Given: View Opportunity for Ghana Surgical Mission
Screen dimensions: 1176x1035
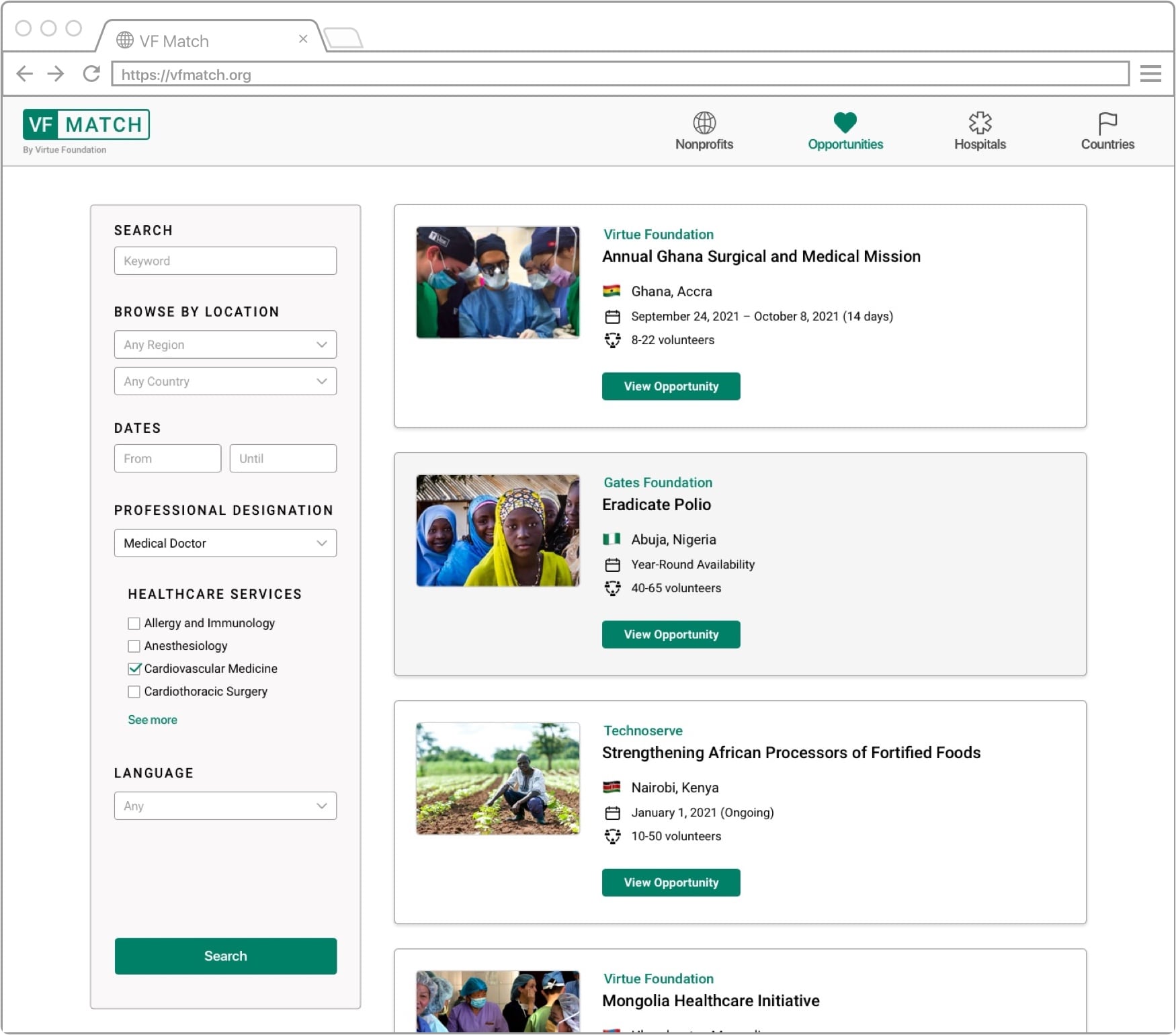Looking at the screenshot, I should (x=671, y=386).
